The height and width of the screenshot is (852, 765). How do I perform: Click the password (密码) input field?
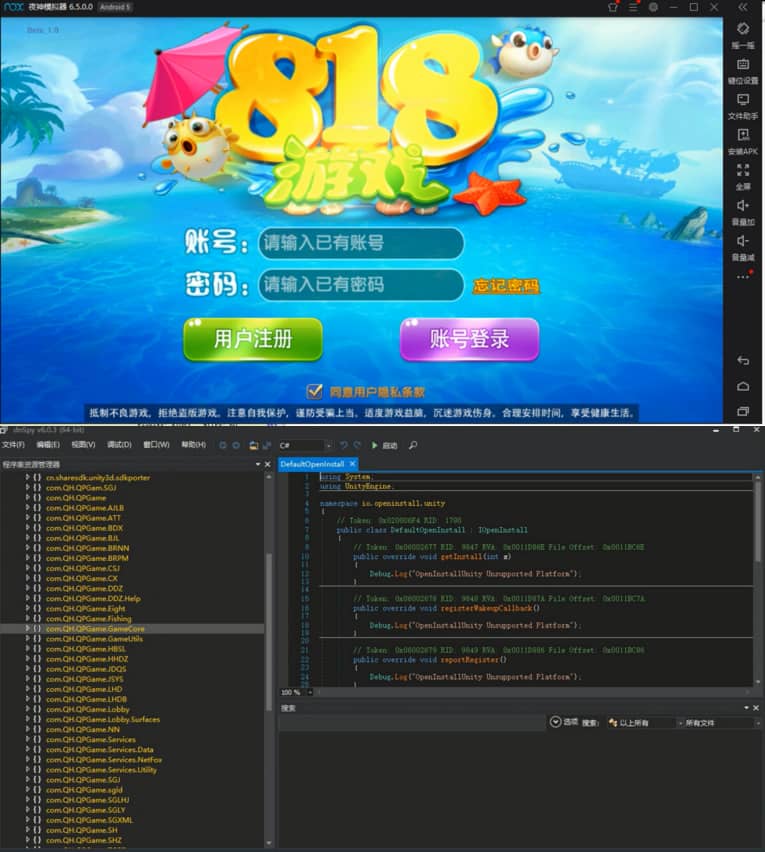point(361,284)
